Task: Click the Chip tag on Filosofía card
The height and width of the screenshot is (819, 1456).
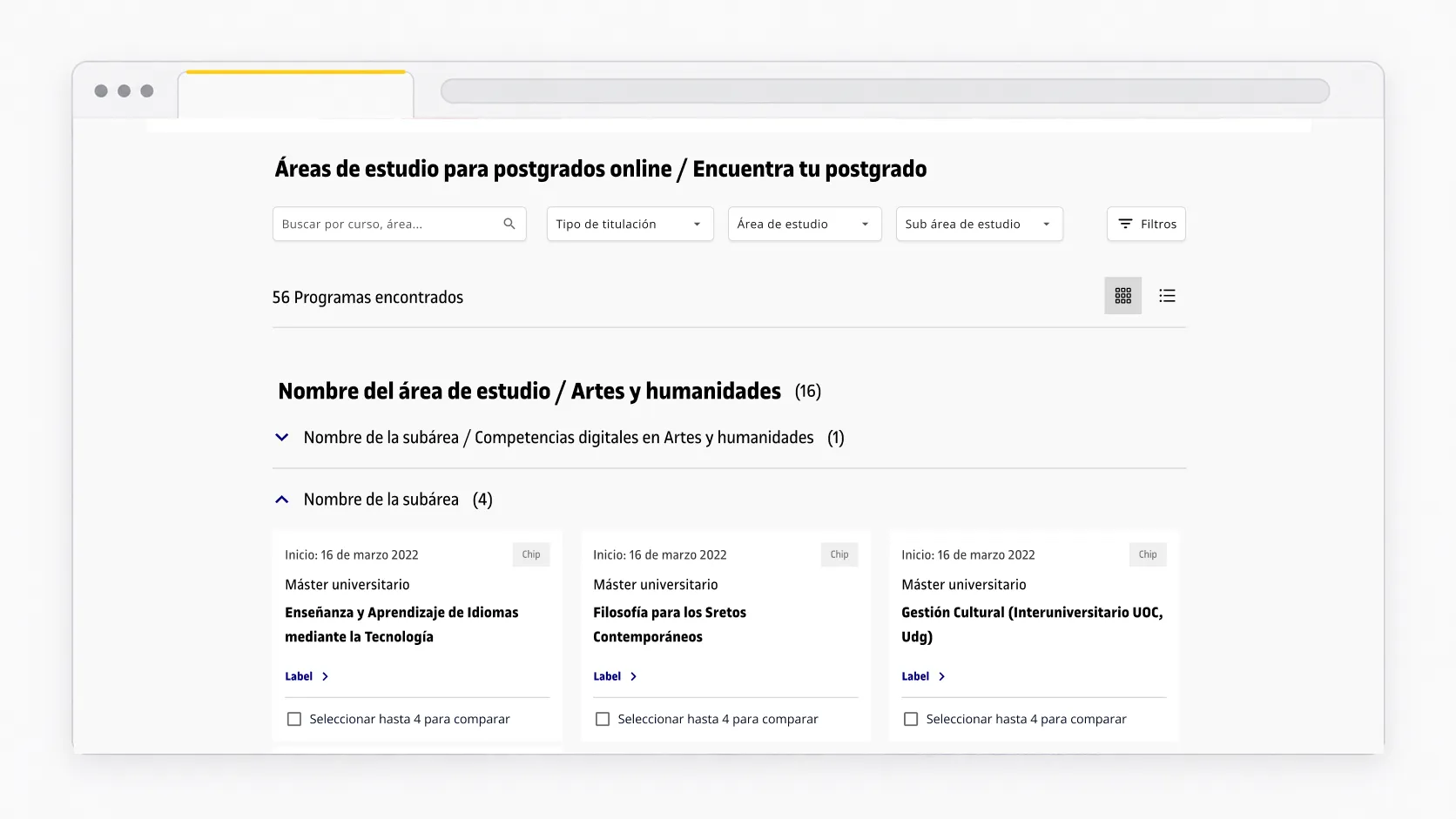Action: click(x=839, y=554)
